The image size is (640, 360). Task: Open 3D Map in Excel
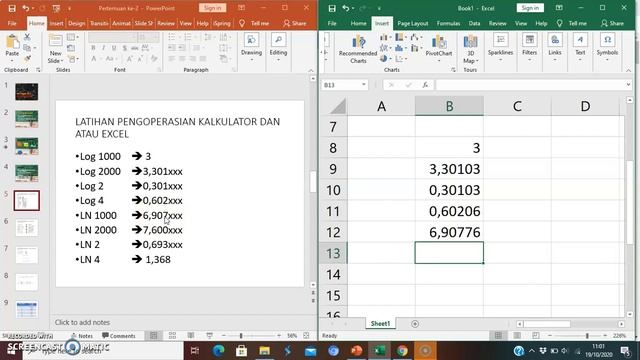(x=470, y=49)
